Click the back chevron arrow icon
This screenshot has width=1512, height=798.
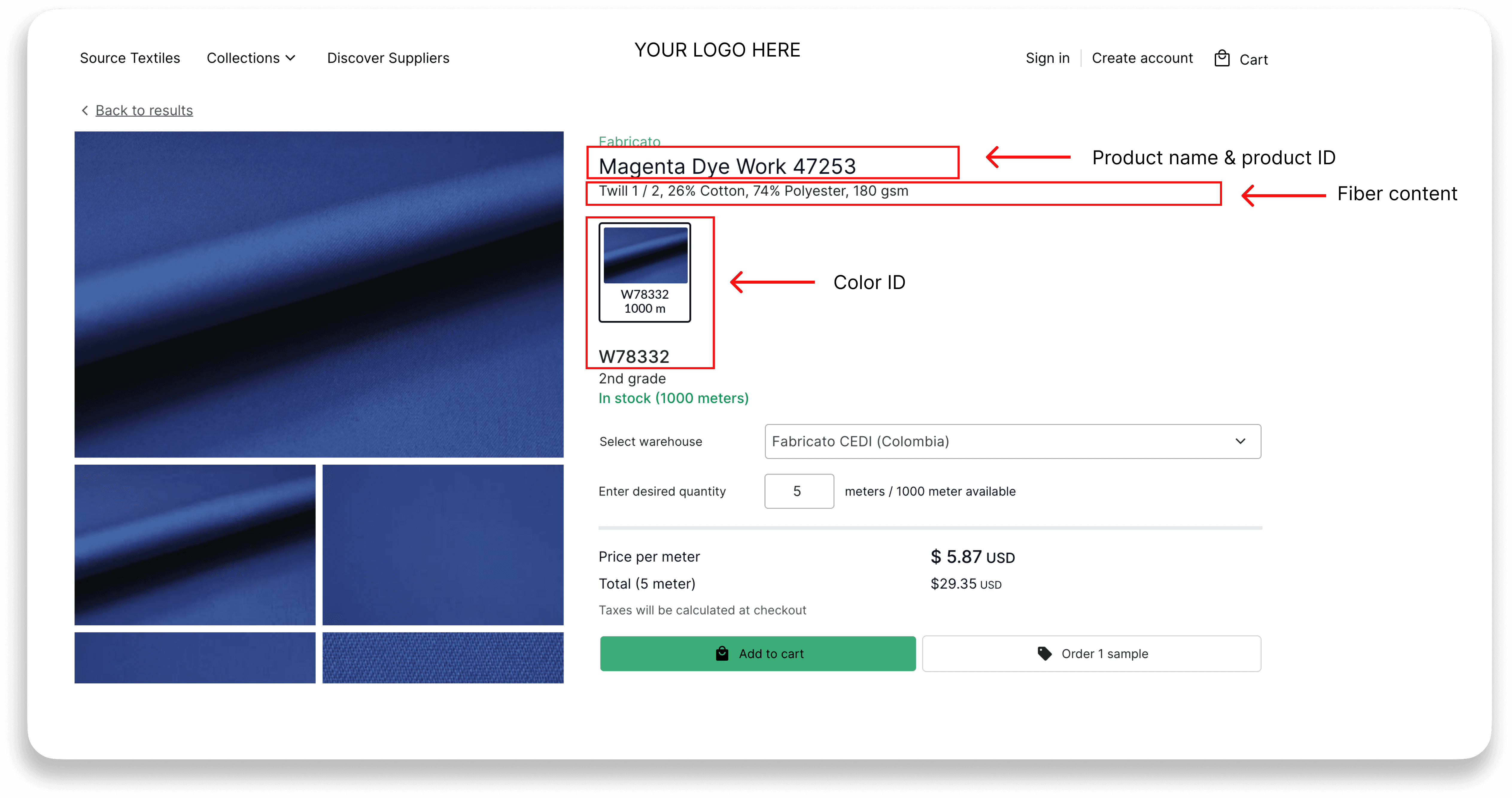click(85, 110)
